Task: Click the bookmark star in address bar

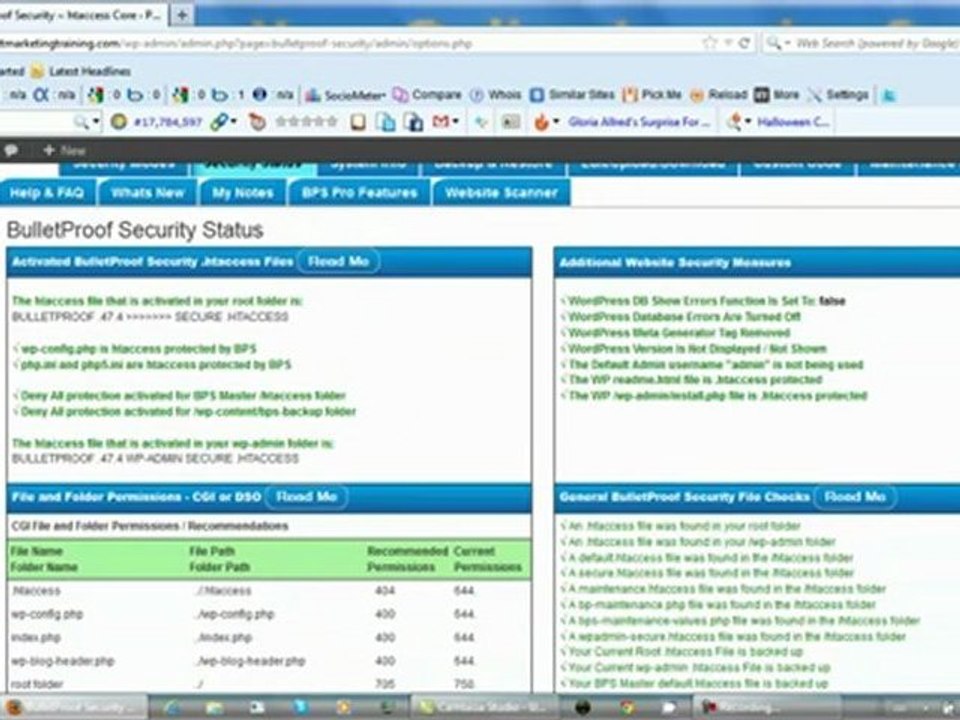Action: [710, 43]
